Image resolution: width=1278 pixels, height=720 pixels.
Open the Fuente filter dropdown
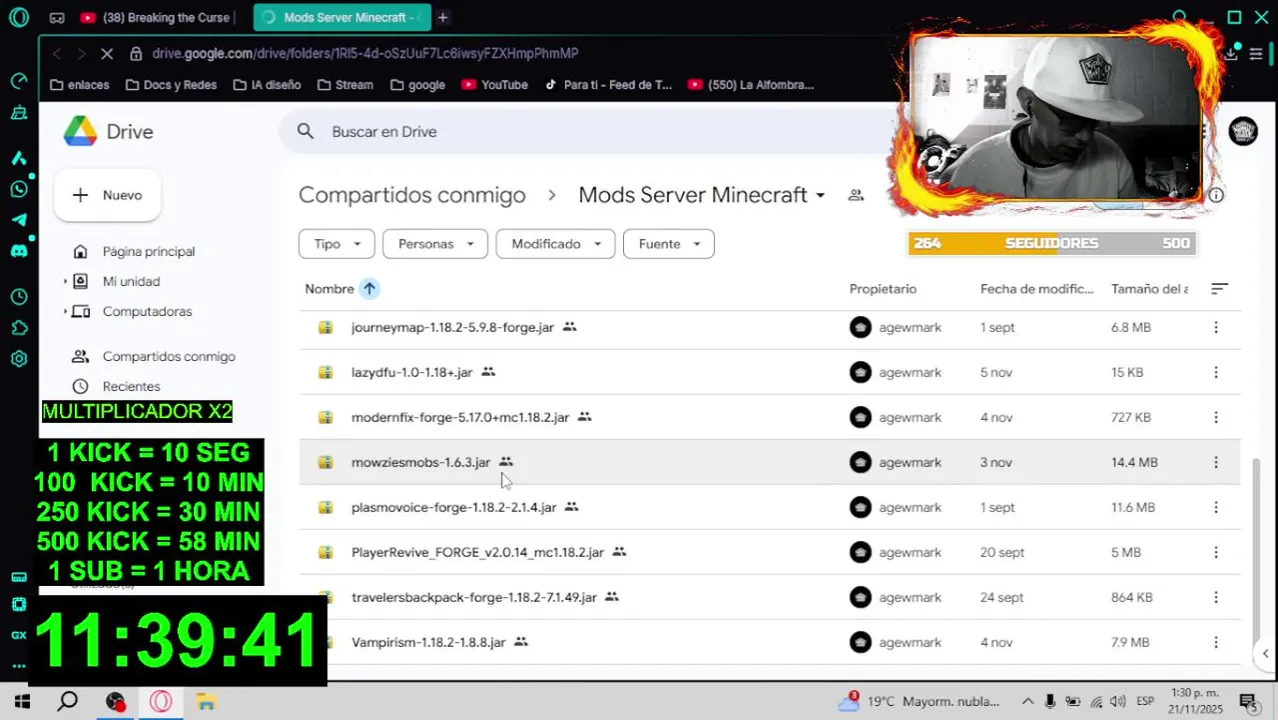[x=669, y=244]
